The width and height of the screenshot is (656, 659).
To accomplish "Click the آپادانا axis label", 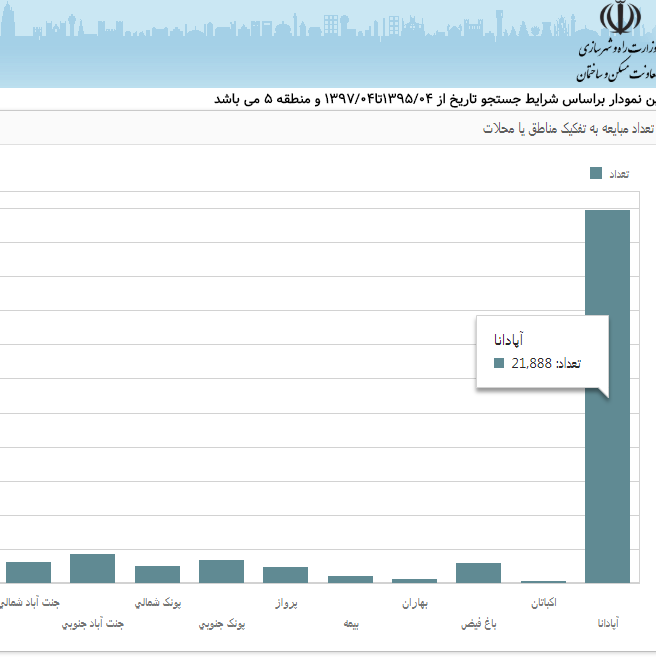I will (607, 623).
